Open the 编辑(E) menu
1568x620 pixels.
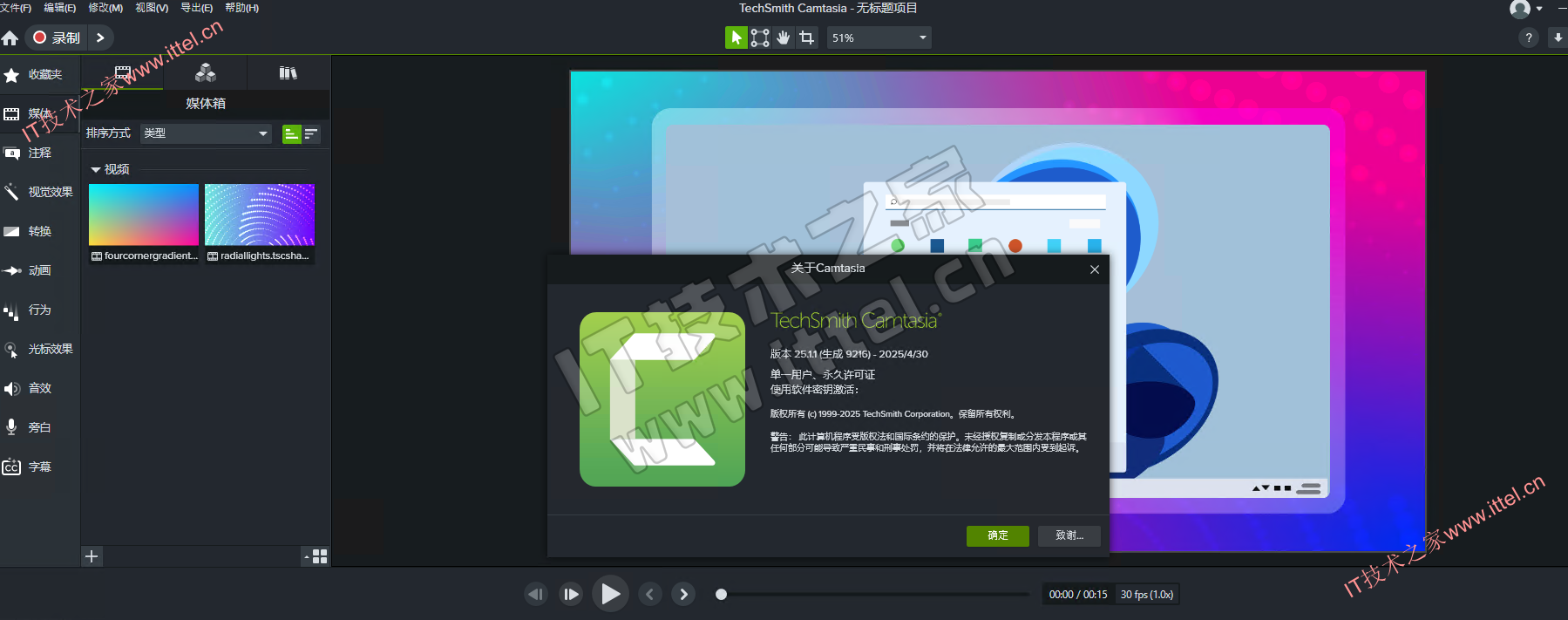pos(59,8)
